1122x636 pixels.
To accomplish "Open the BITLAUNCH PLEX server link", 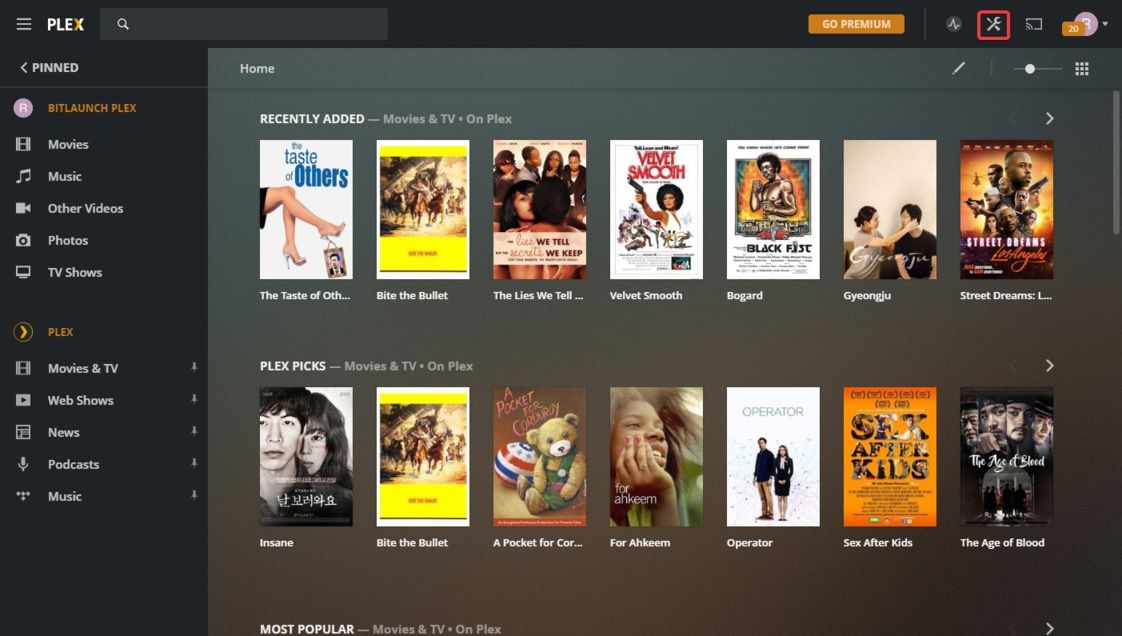I will 92,108.
